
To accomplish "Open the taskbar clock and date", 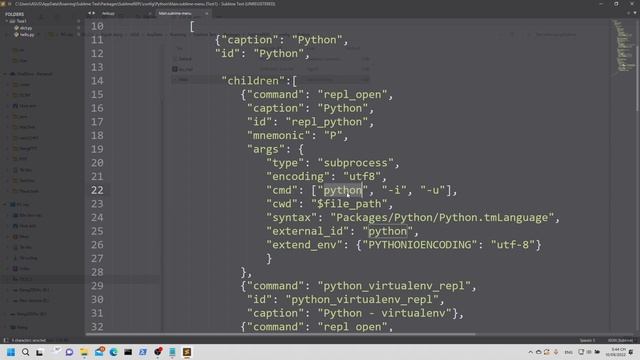I will pos(616,352).
